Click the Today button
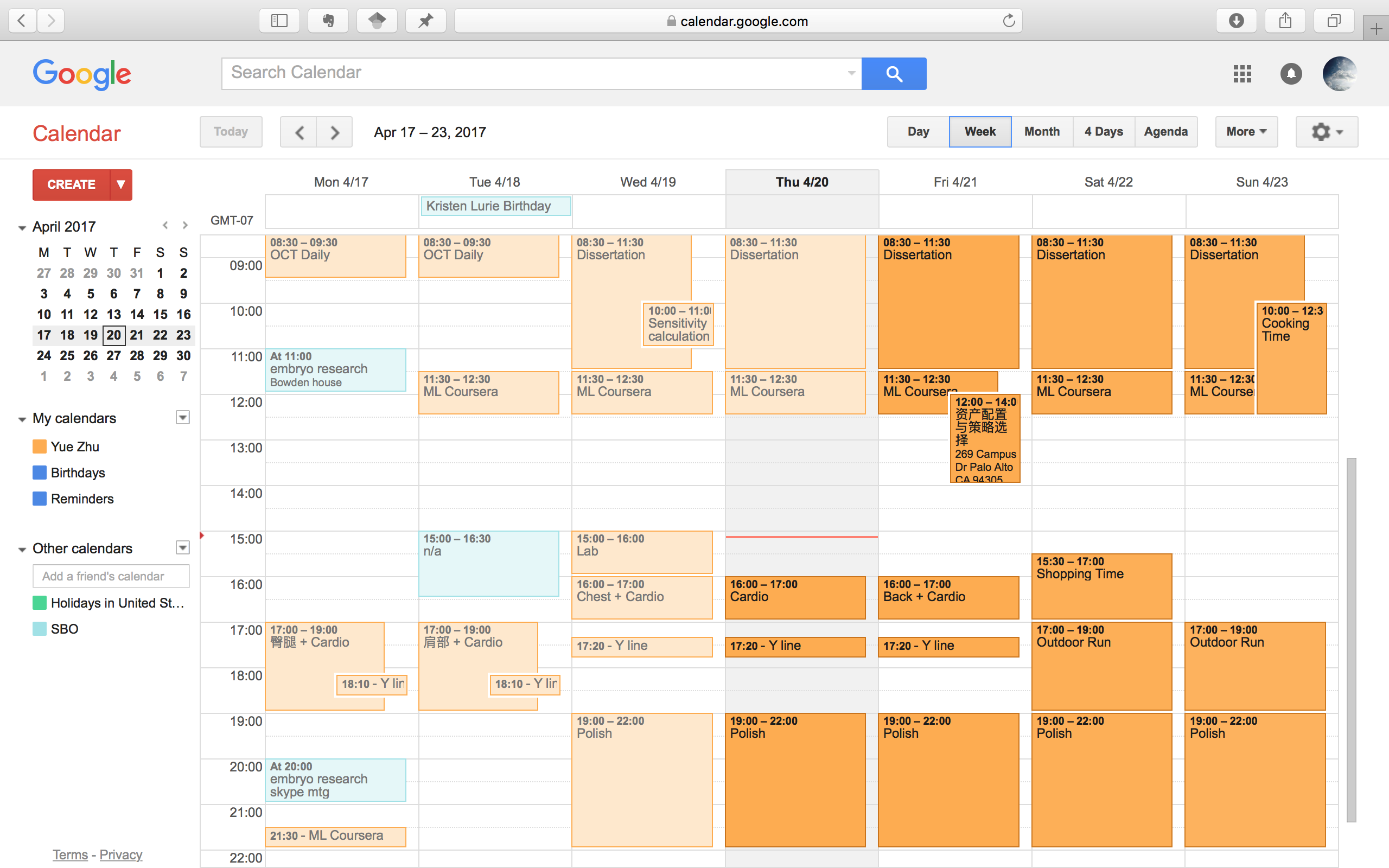The width and height of the screenshot is (1389, 868). click(x=231, y=132)
